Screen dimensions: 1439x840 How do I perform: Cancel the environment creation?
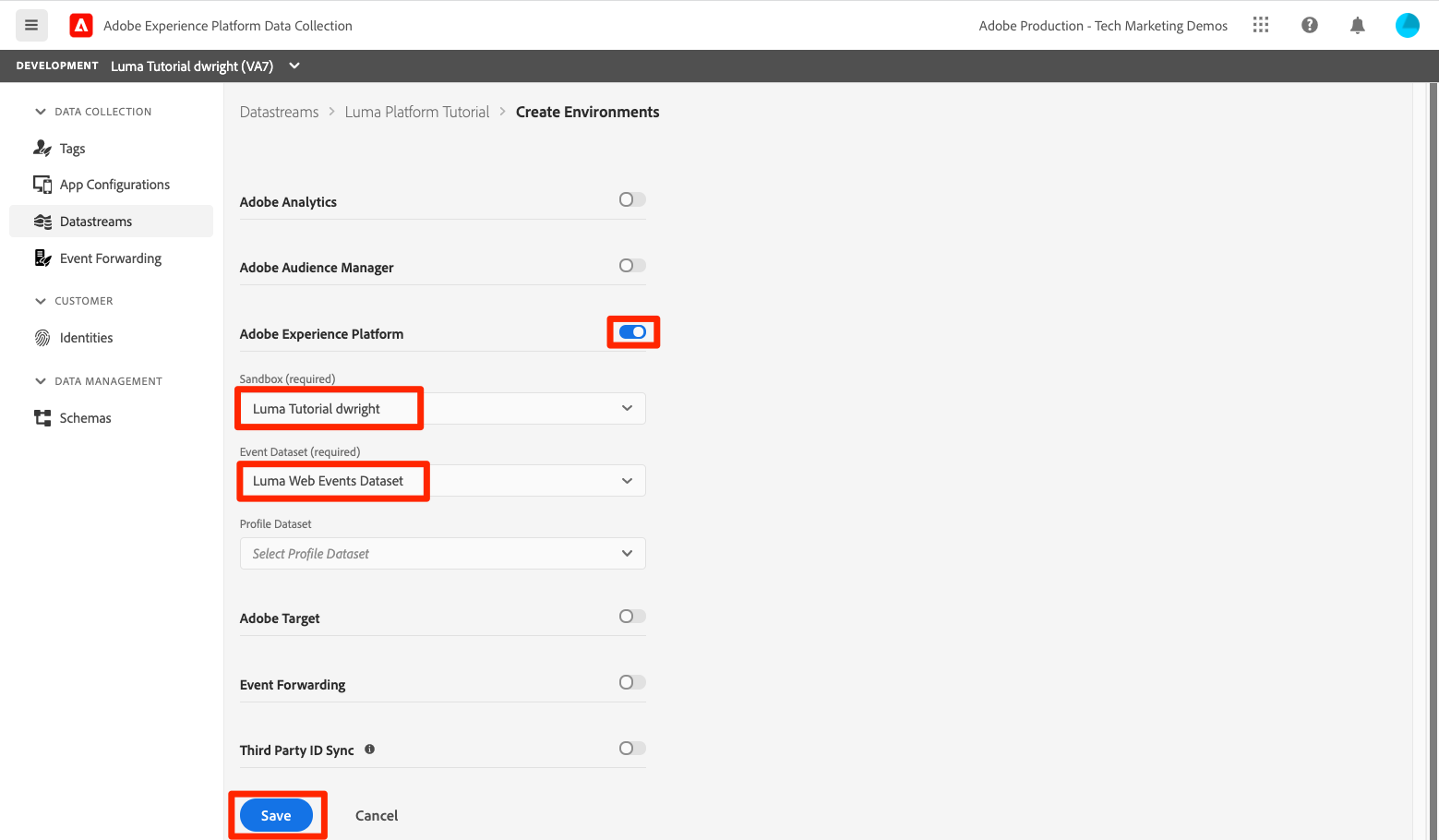click(x=377, y=815)
